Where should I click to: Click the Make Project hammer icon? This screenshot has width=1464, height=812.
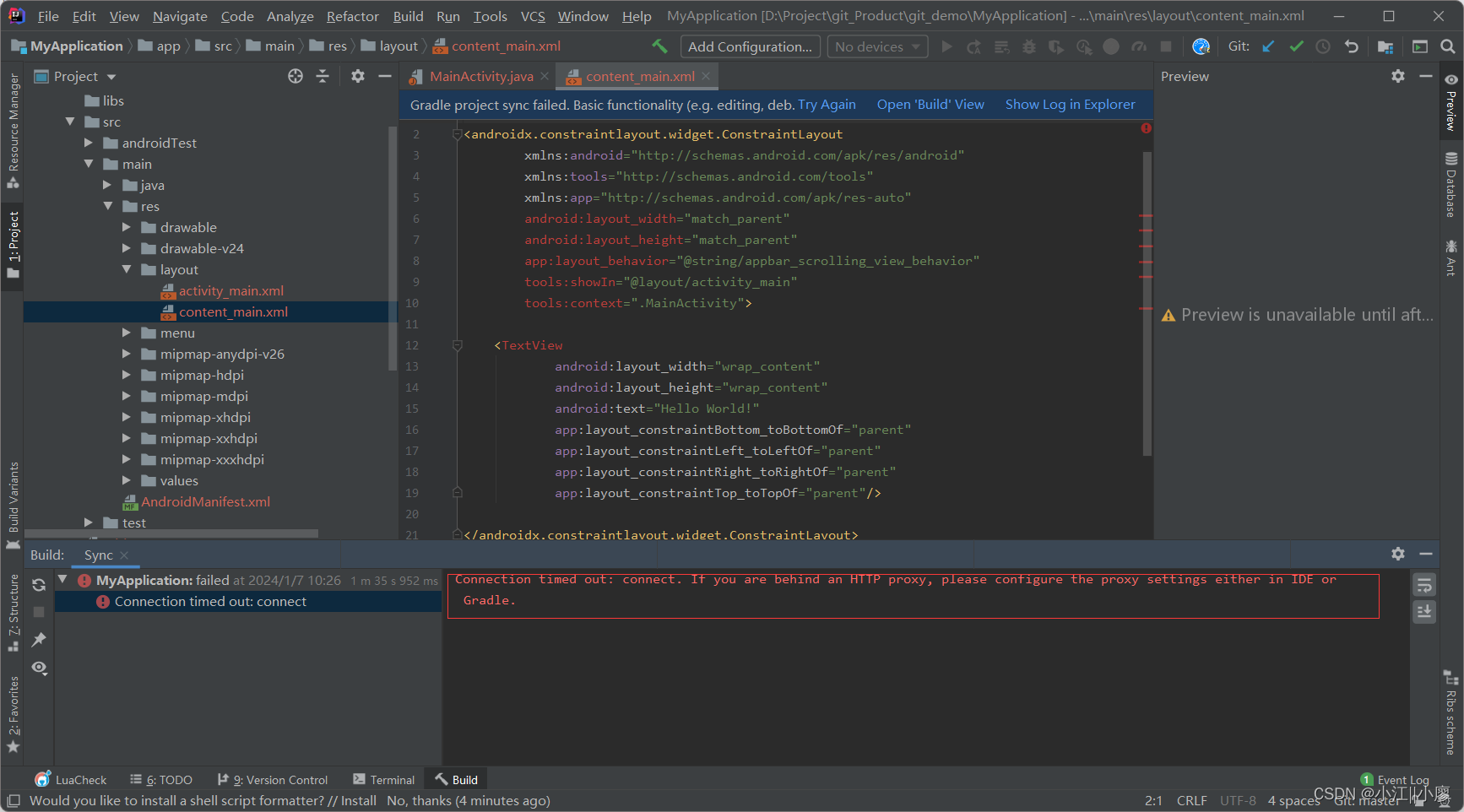(x=660, y=46)
